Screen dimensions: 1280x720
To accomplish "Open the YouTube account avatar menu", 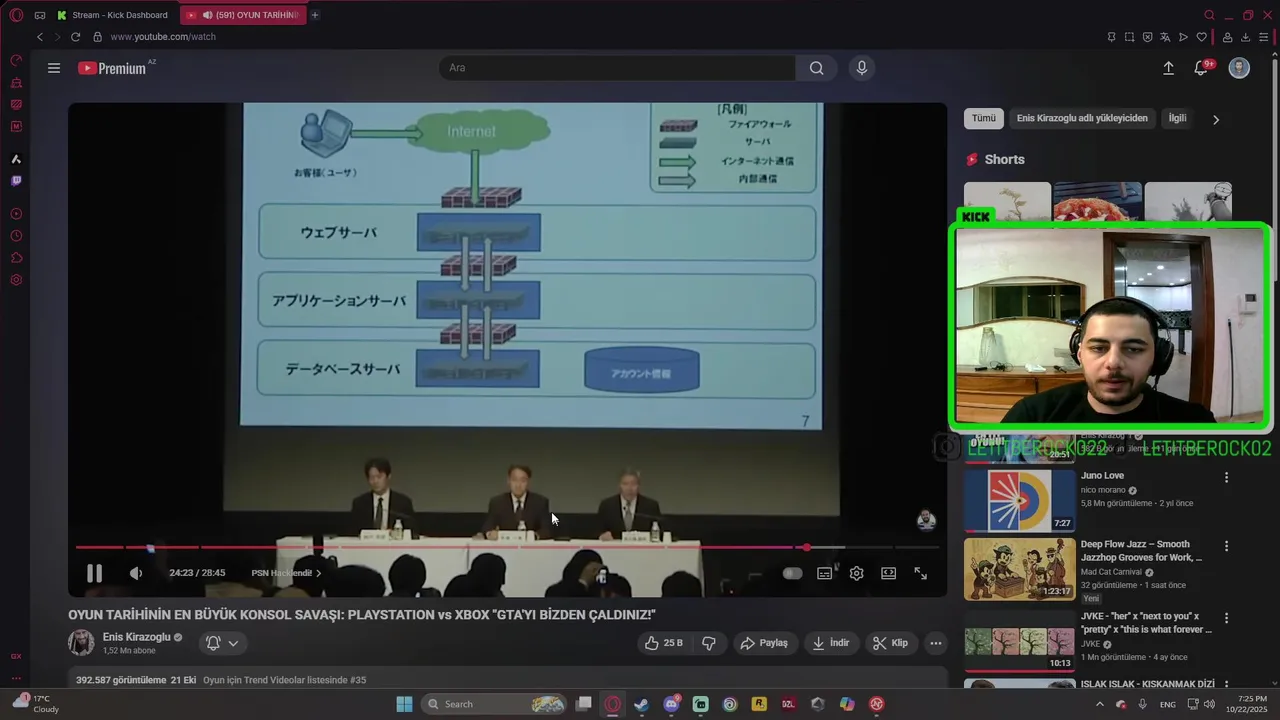I will click(x=1239, y=68).
